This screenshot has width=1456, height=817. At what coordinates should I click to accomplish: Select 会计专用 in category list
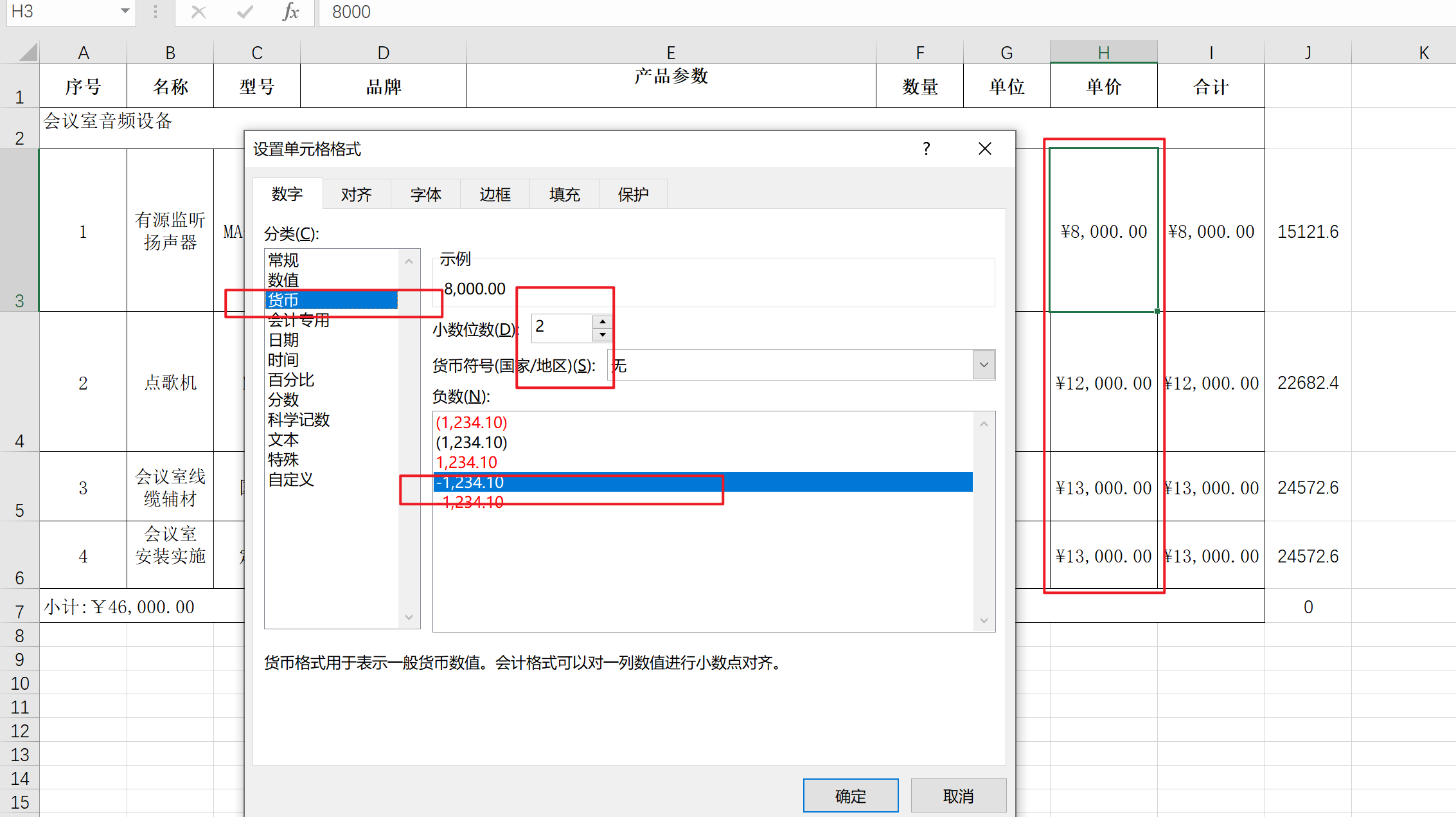coord(299,320)
